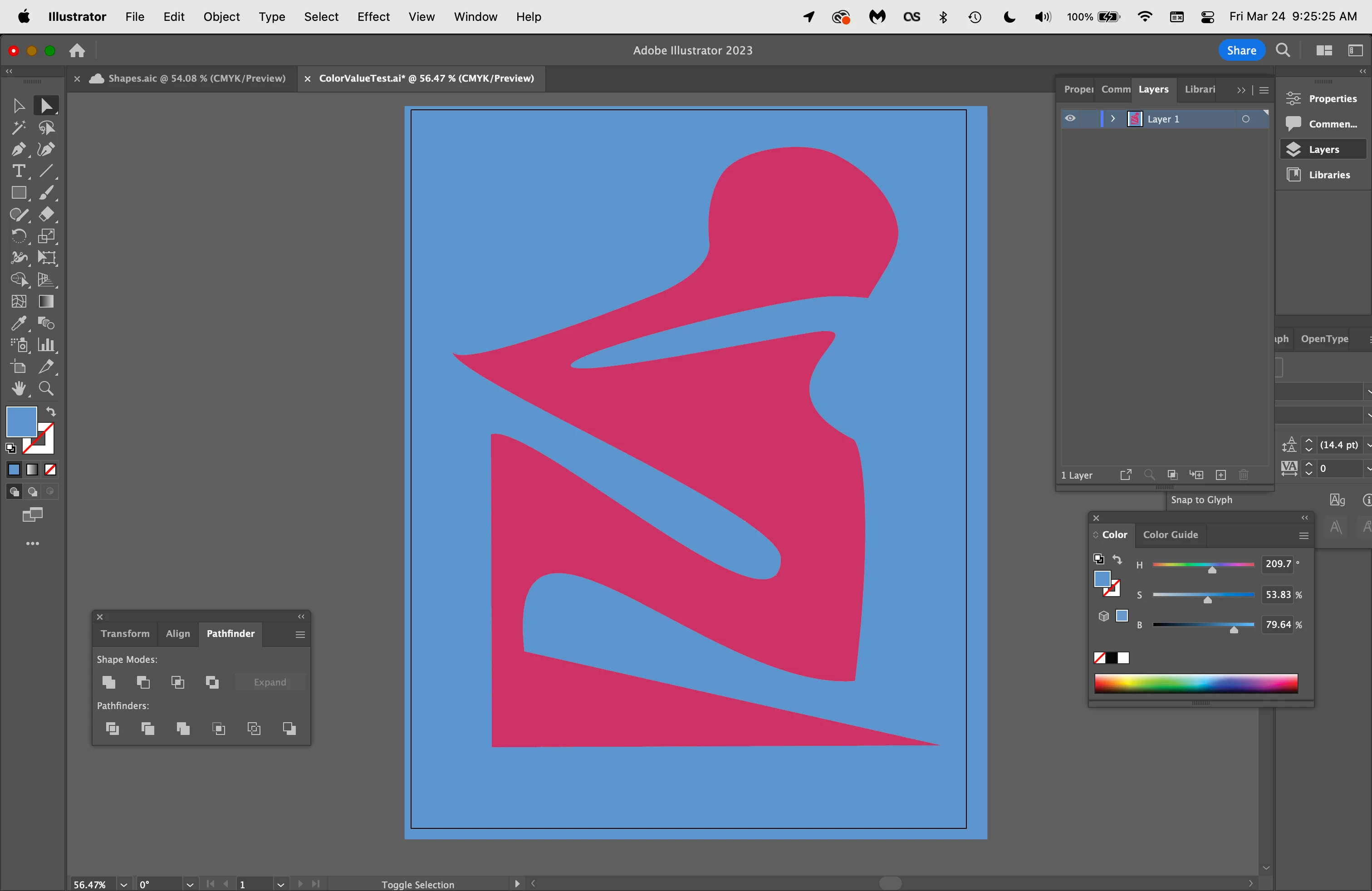Select the Zoom tool
Screen dimensions: 1372x891
pos(46,389)
